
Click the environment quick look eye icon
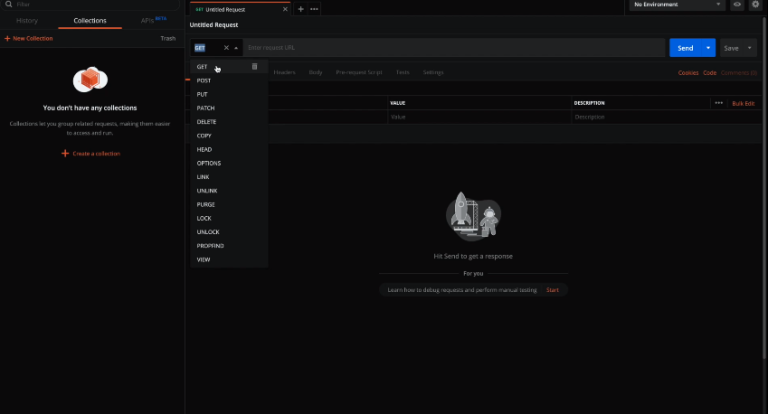pyautogui.click(x=737, y=5)
